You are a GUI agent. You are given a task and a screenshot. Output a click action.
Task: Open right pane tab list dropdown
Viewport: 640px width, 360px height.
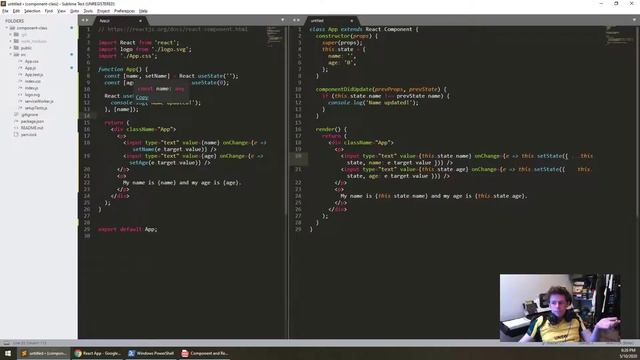pyautogui.click(x=635, y=20)
